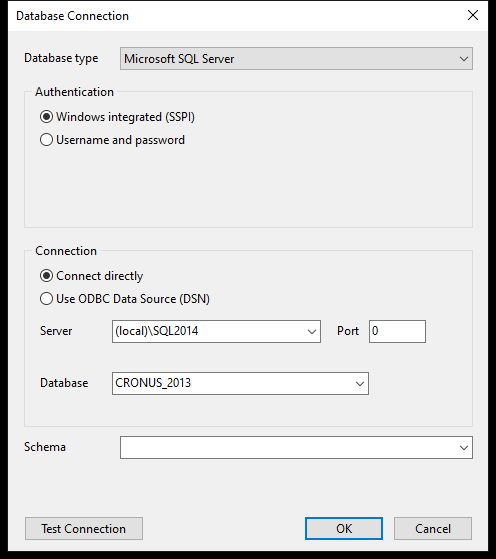Cancel the Database Connection dialog
The height and width of the screenshot is (559, 496).
[x=433, y=529]
